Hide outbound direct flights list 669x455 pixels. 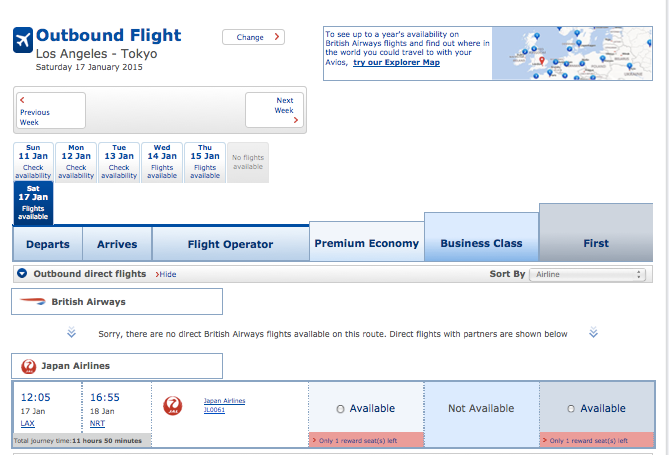166,275
